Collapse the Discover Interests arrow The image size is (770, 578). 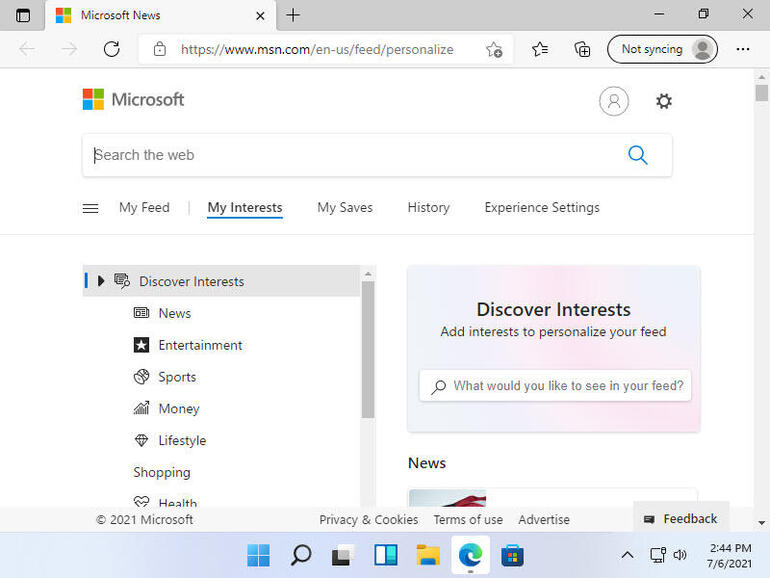tap(101, 281)
